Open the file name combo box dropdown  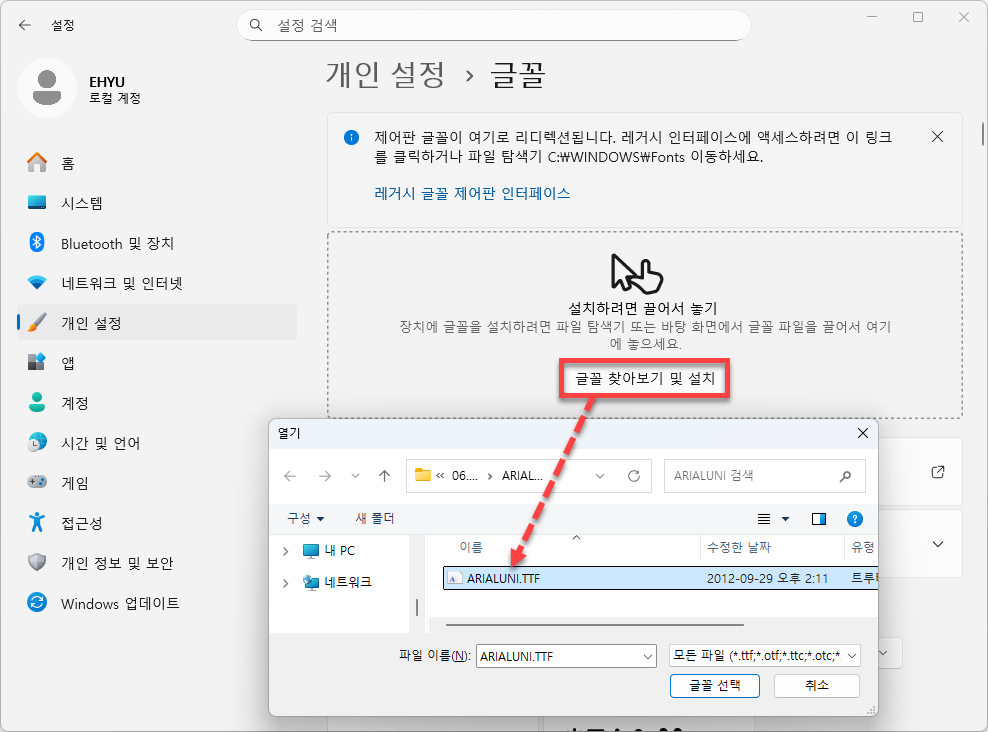[x=646, y=656]
